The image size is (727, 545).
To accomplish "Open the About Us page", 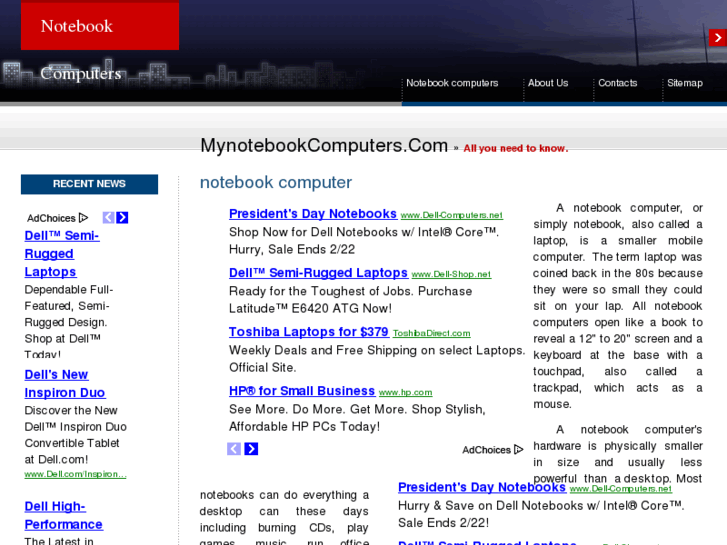I will click(x=548, y=83).
